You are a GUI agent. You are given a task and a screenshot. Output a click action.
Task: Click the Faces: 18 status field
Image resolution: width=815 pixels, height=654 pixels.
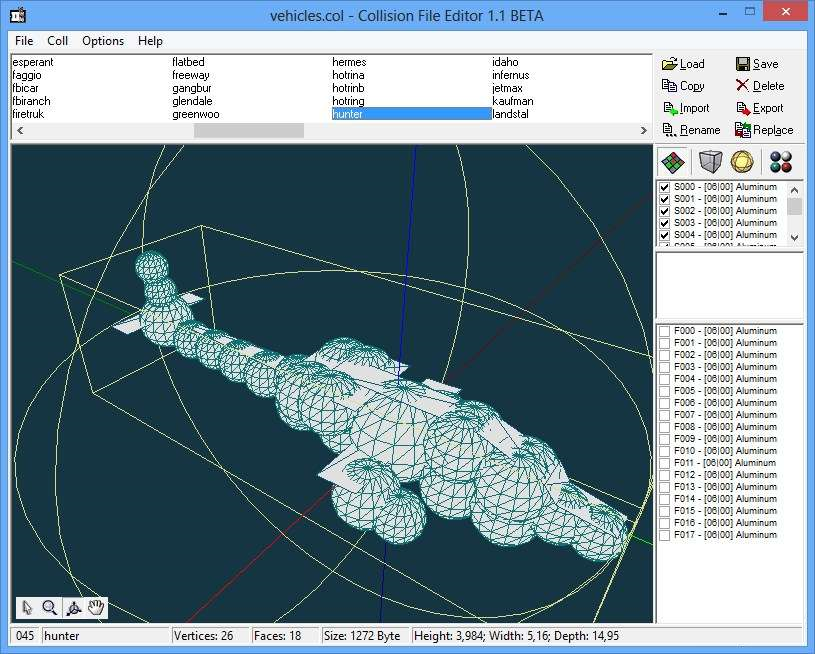[284, 636]
